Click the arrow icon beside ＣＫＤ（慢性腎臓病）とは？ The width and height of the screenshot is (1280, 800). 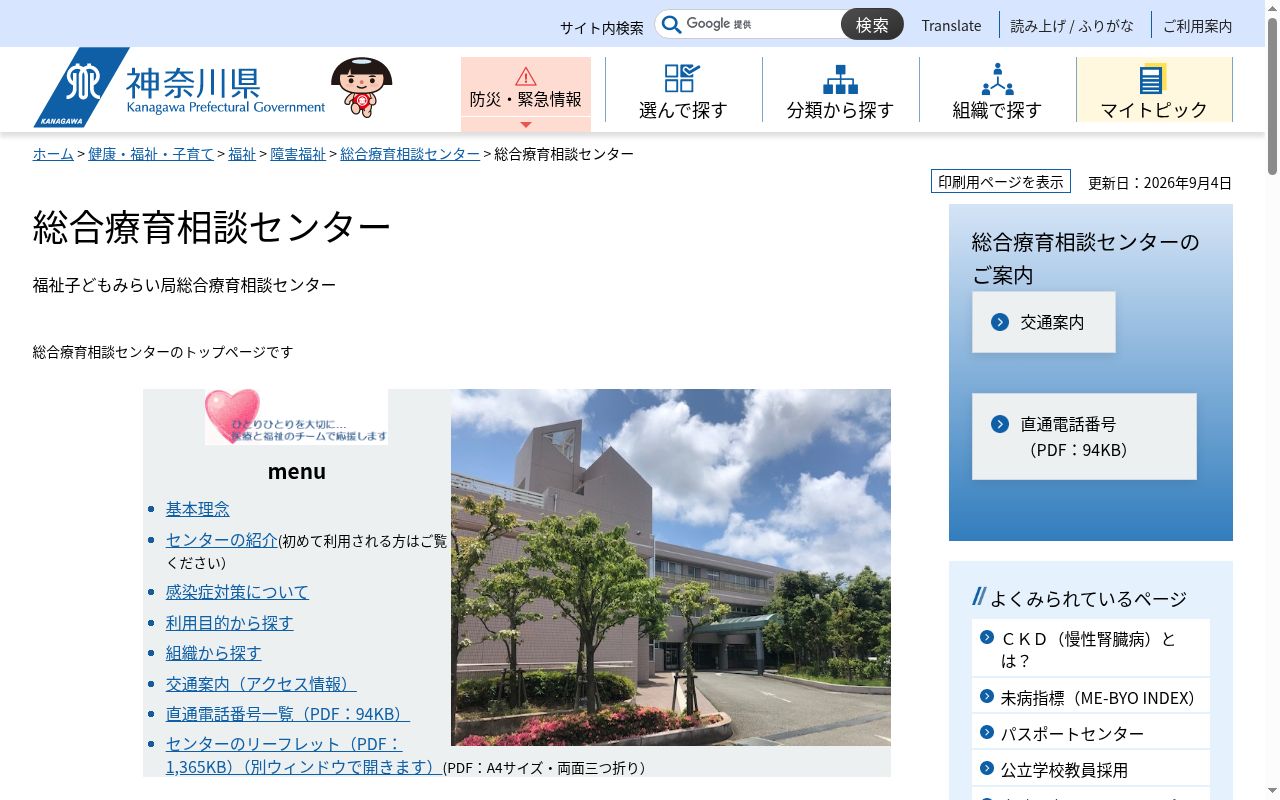987,637
